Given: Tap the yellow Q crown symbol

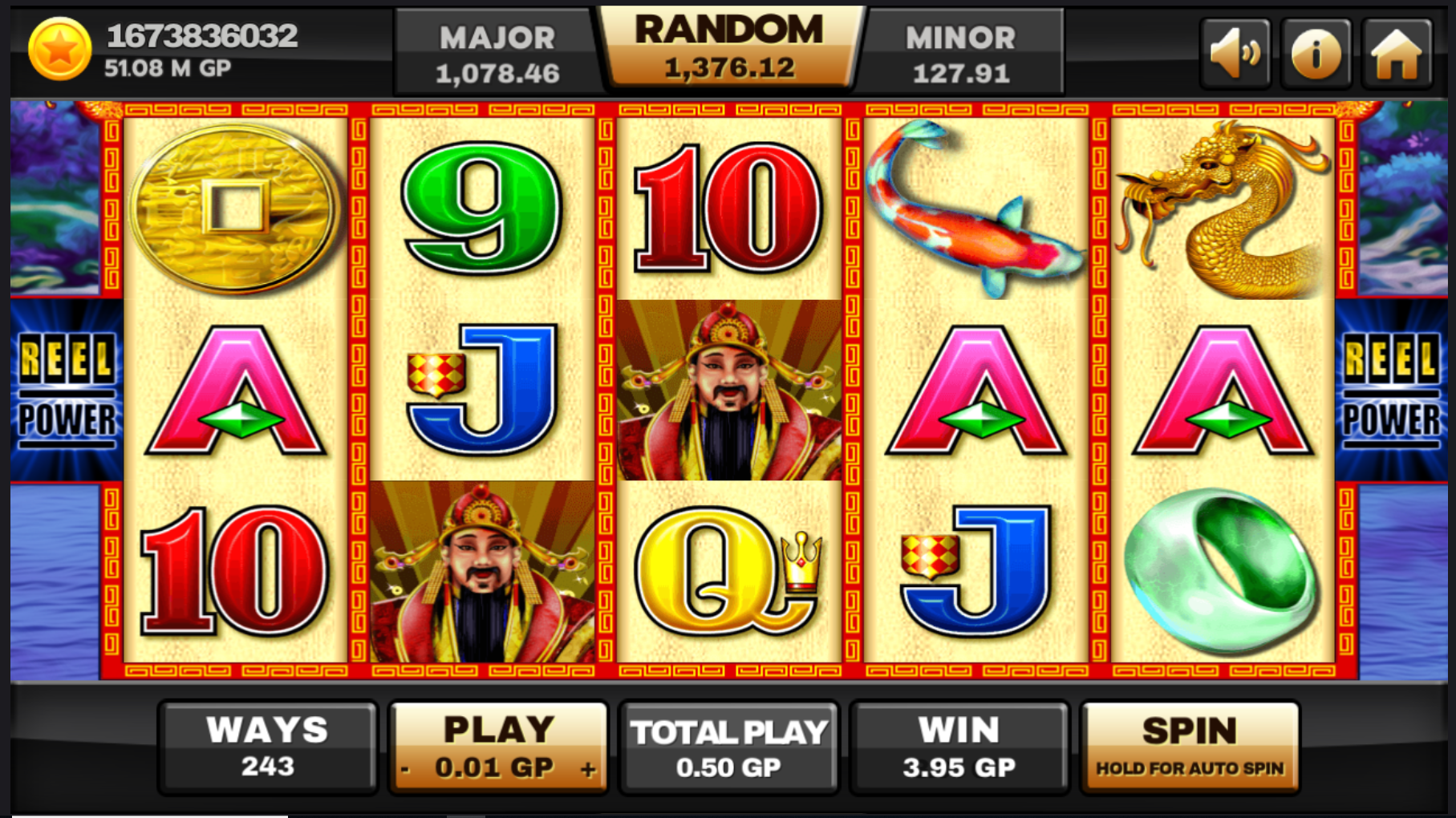Looking at the screenshot, I should coord(728,571).
